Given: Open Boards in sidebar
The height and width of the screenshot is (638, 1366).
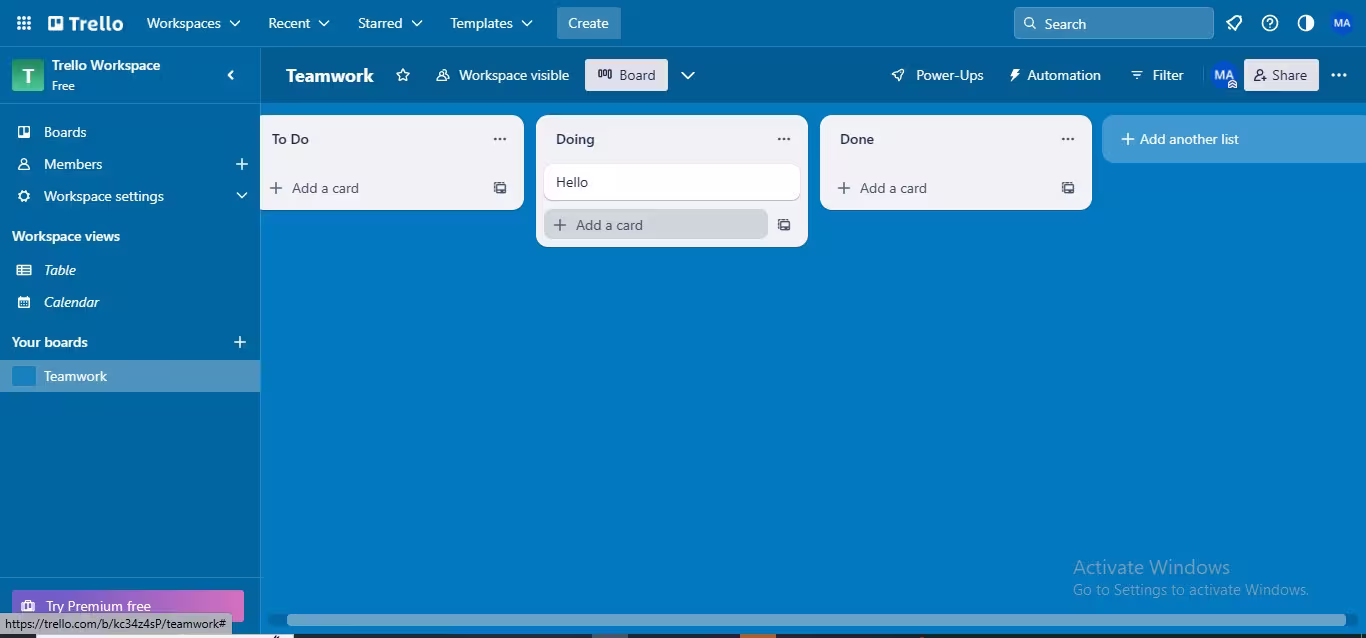Looking at the screenshot, I should 130,132.
